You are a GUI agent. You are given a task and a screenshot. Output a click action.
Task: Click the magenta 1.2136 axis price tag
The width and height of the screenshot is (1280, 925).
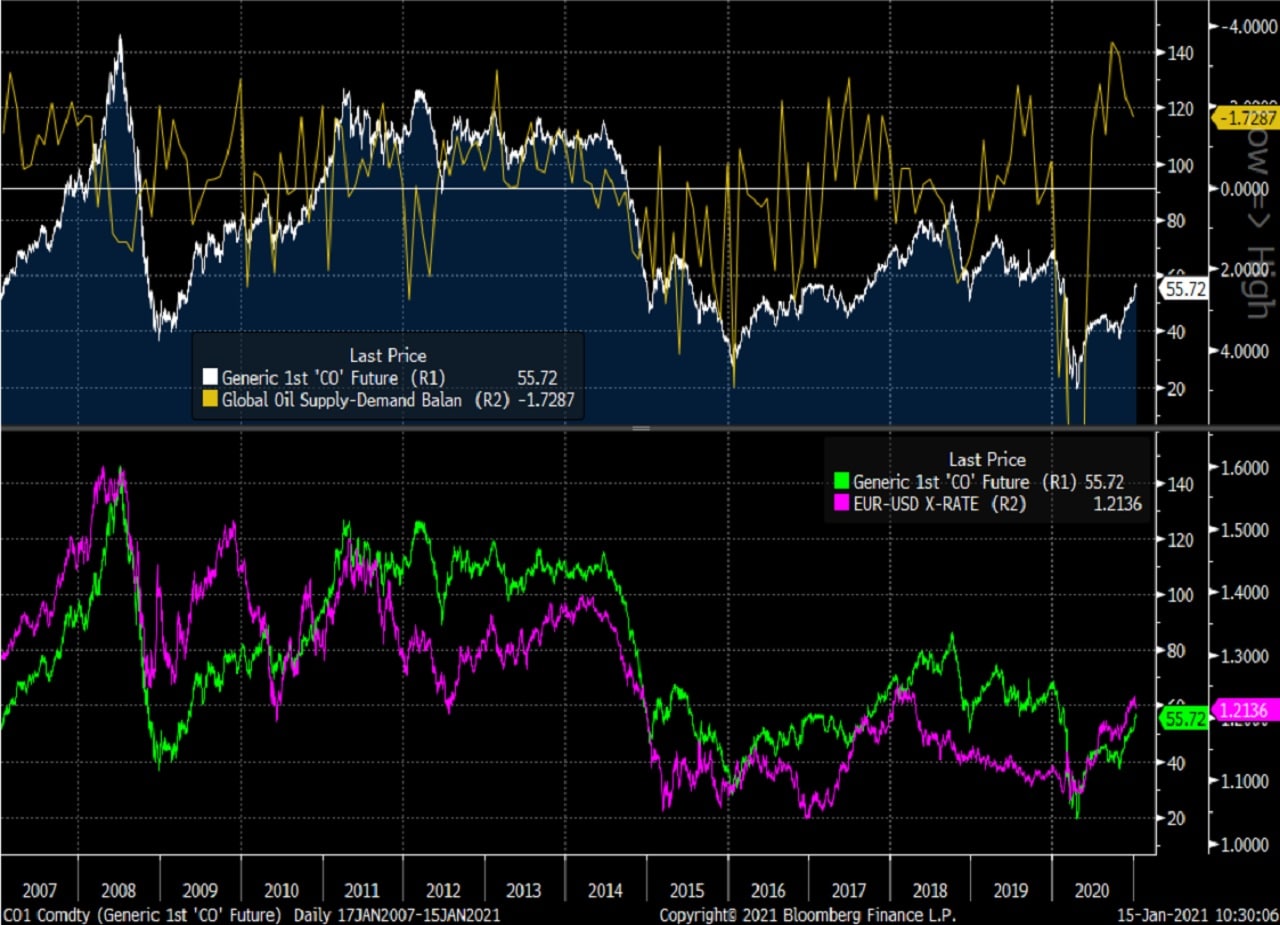(1243, 710)
